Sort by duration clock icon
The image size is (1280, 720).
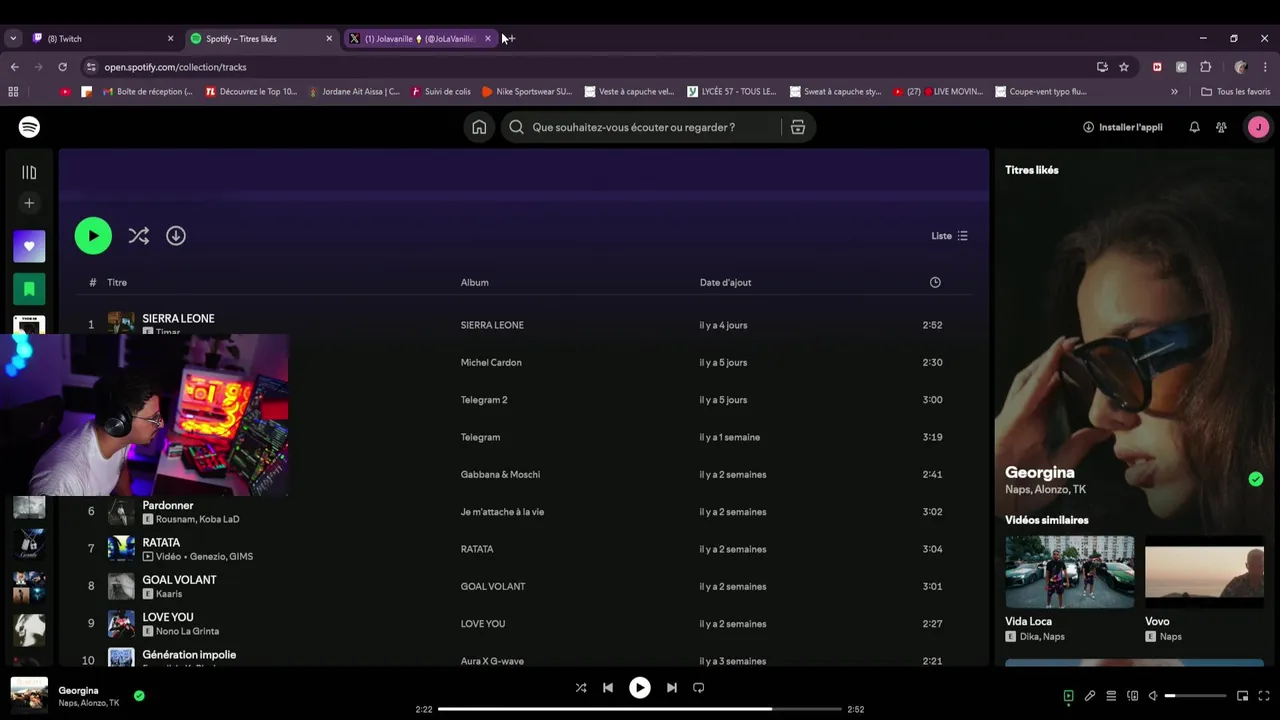click(935, 282)
